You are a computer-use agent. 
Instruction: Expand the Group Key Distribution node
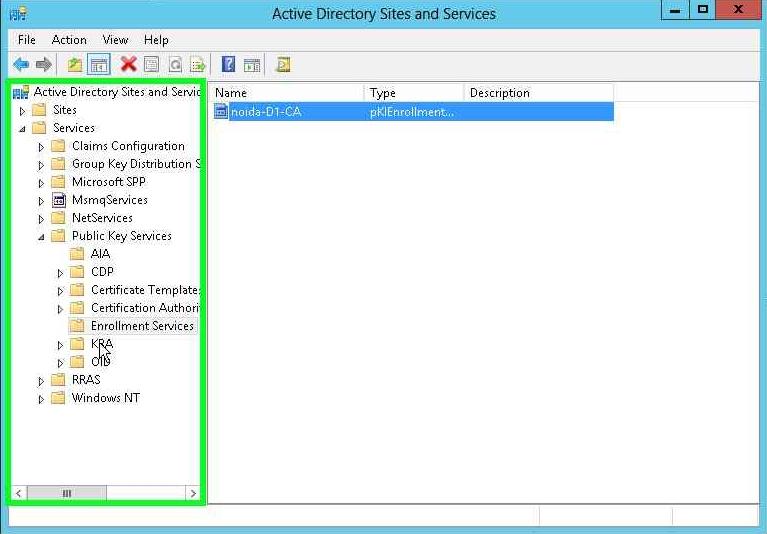(41, 165)
